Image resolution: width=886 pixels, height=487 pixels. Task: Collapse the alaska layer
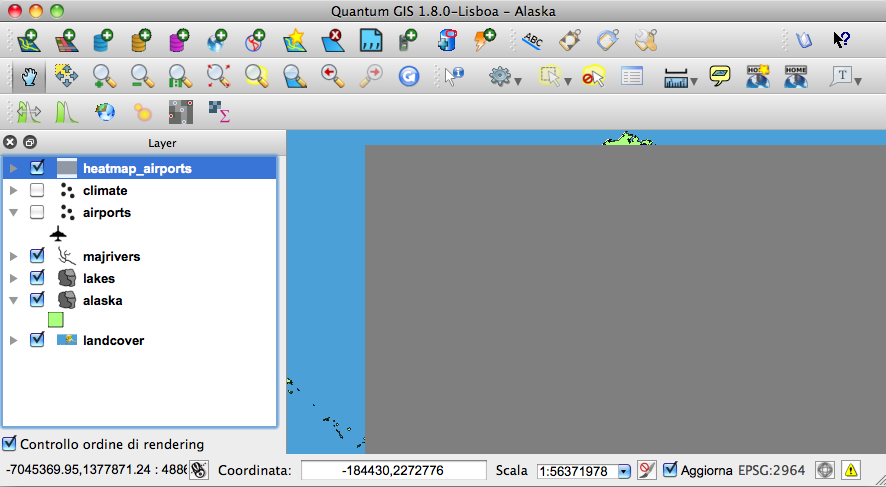[x=14, y=301]
